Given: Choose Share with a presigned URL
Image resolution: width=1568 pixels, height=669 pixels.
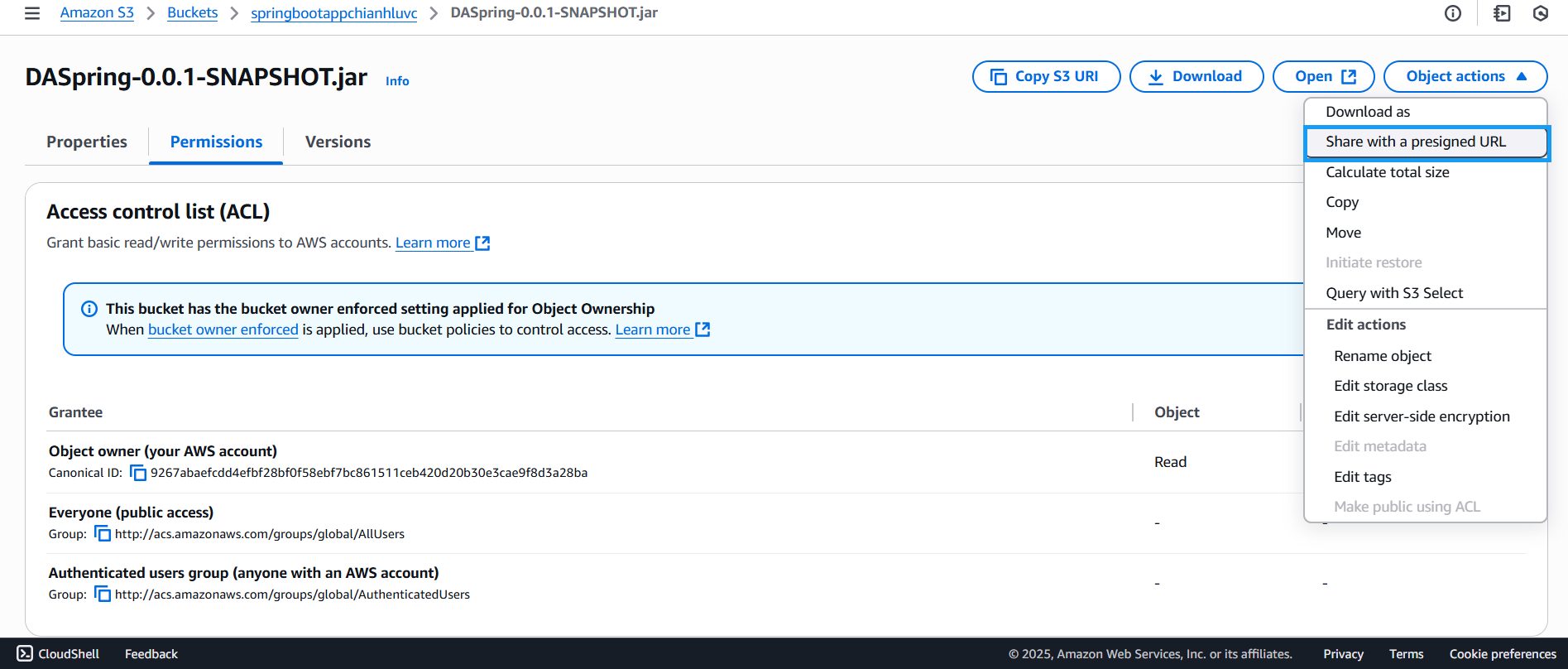Looking at the screenshot, I should pyautogui.click(x=1426, y=142).
